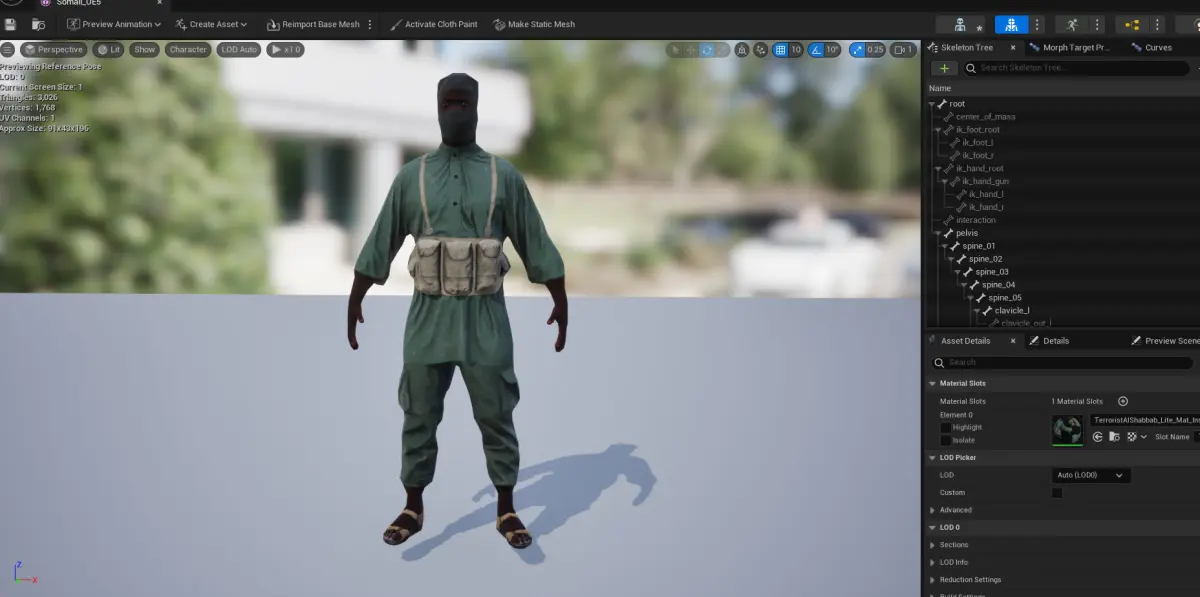Click the camera speed button
Image resolution: width=1200 pixels, height=597 pixels.
904,49
